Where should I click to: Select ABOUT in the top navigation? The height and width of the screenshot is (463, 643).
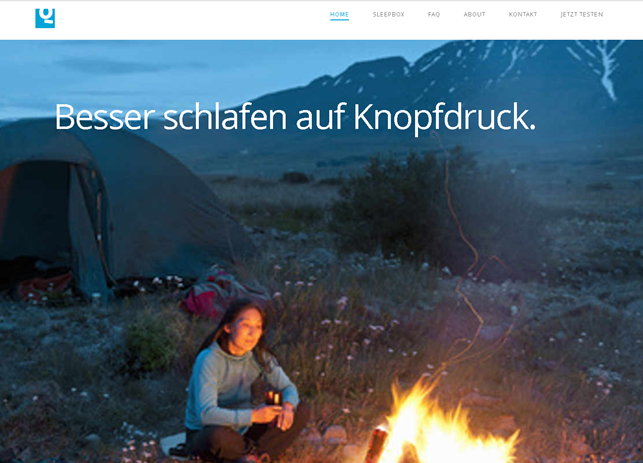pyautogui.click(x=474, y=14)
